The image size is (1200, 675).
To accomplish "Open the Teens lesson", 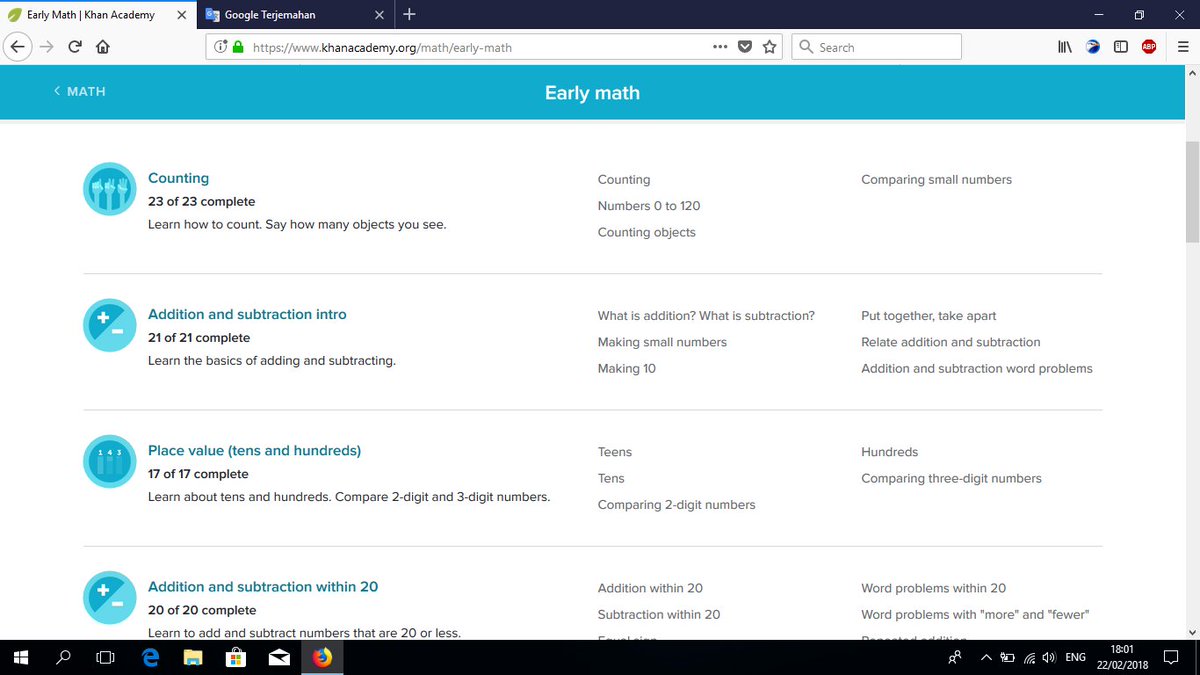I will tap(615, 452).
